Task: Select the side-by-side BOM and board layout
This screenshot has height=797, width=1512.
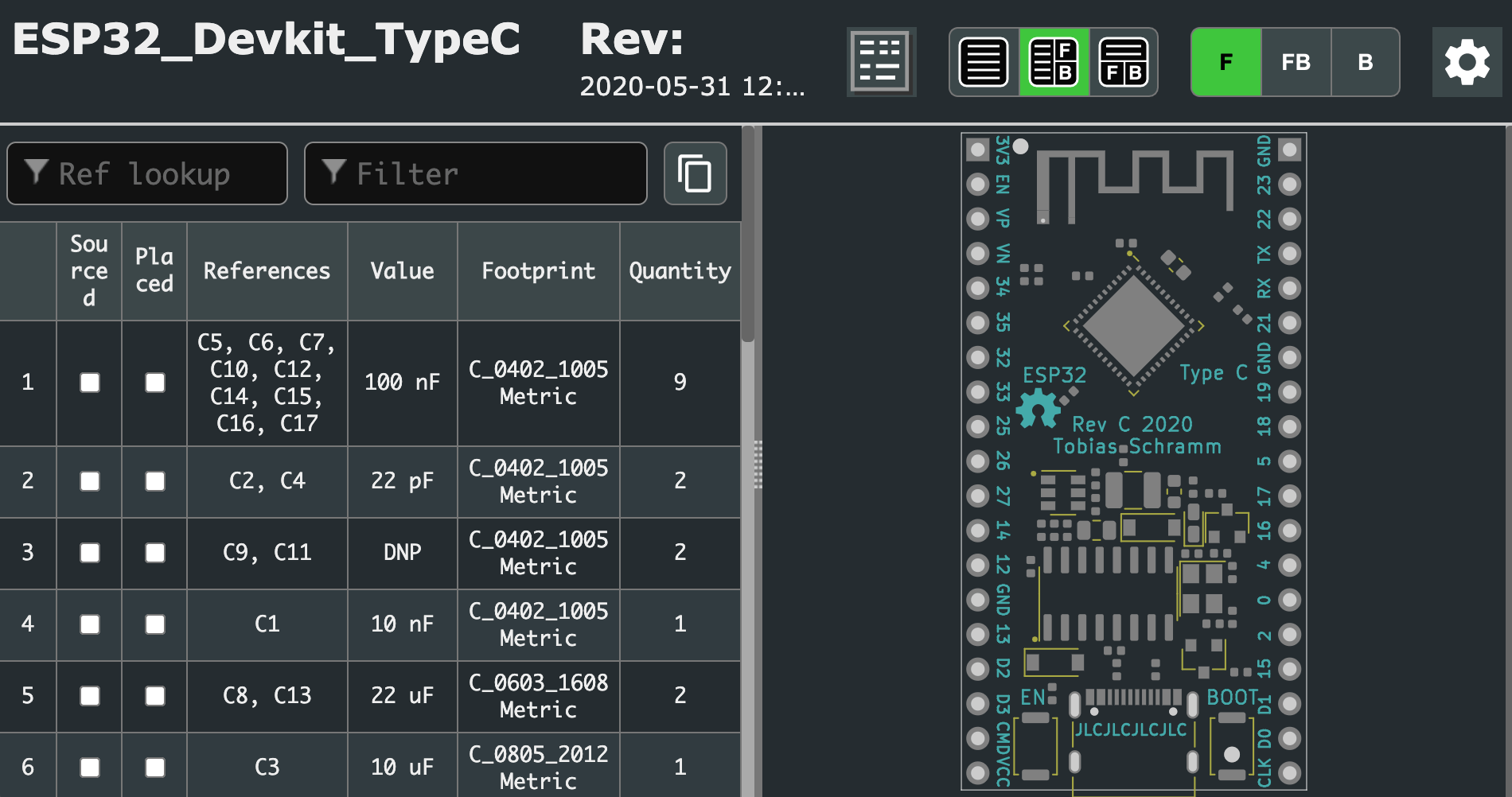Action: tap(1054, 62)
